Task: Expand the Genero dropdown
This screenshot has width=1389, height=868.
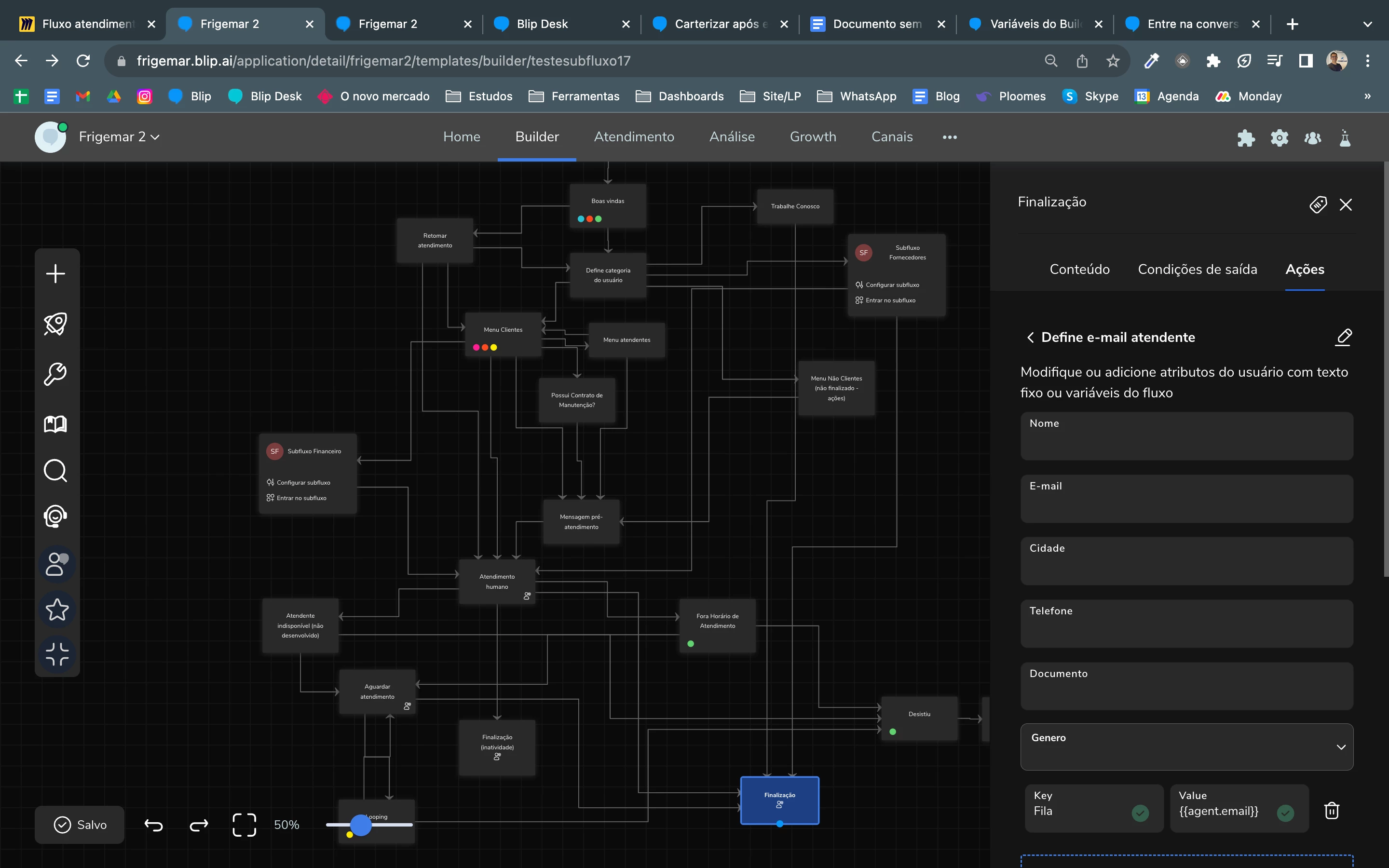Action: click(x=1186, y=747)
